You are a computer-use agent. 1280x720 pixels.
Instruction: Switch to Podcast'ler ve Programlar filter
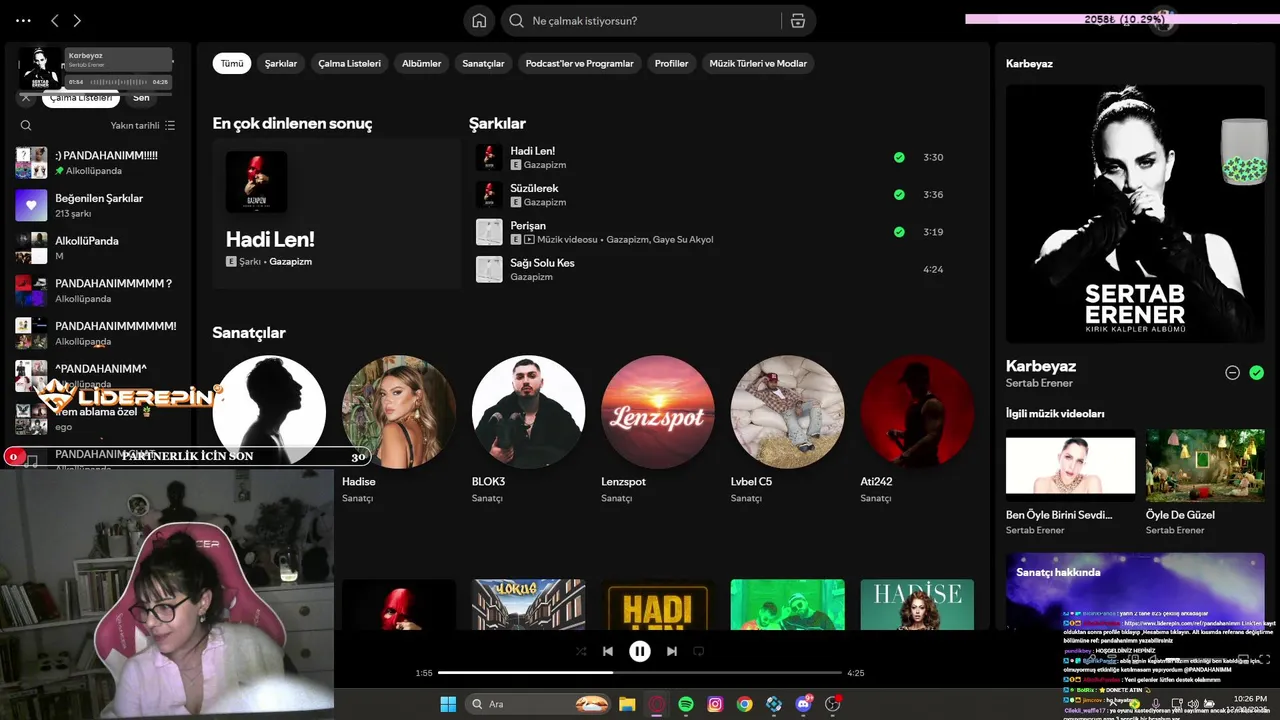580,63
